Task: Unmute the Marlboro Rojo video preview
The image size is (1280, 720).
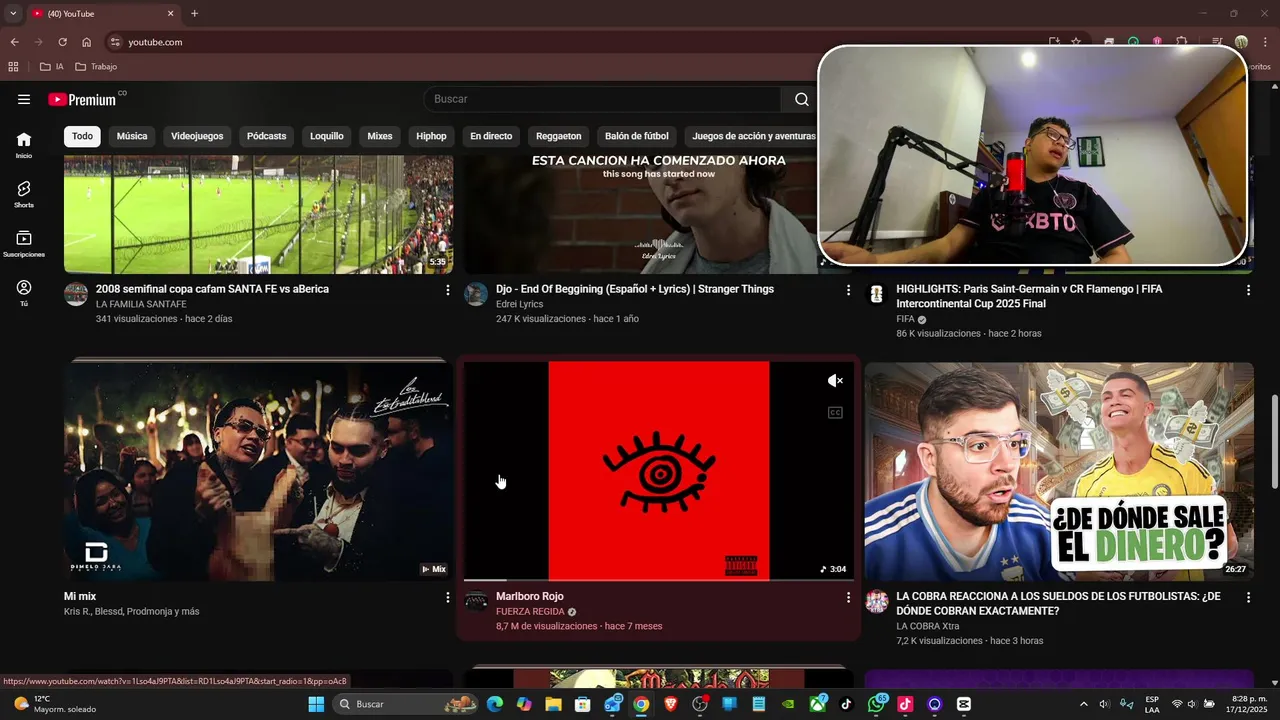Action: click(835, 381)
